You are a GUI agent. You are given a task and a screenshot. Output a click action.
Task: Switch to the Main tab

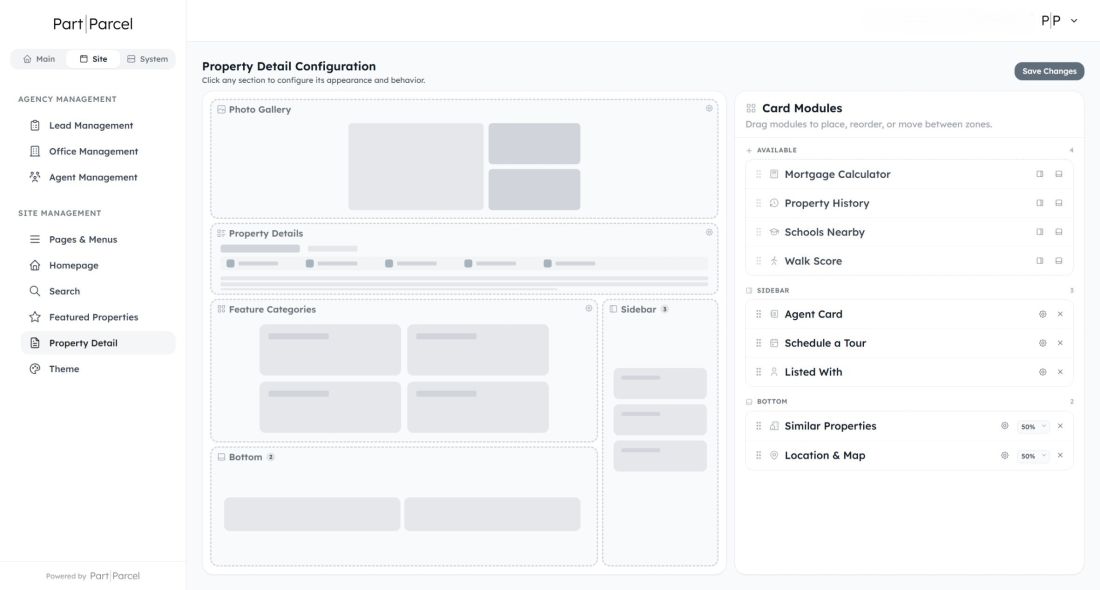pos(40,59)
